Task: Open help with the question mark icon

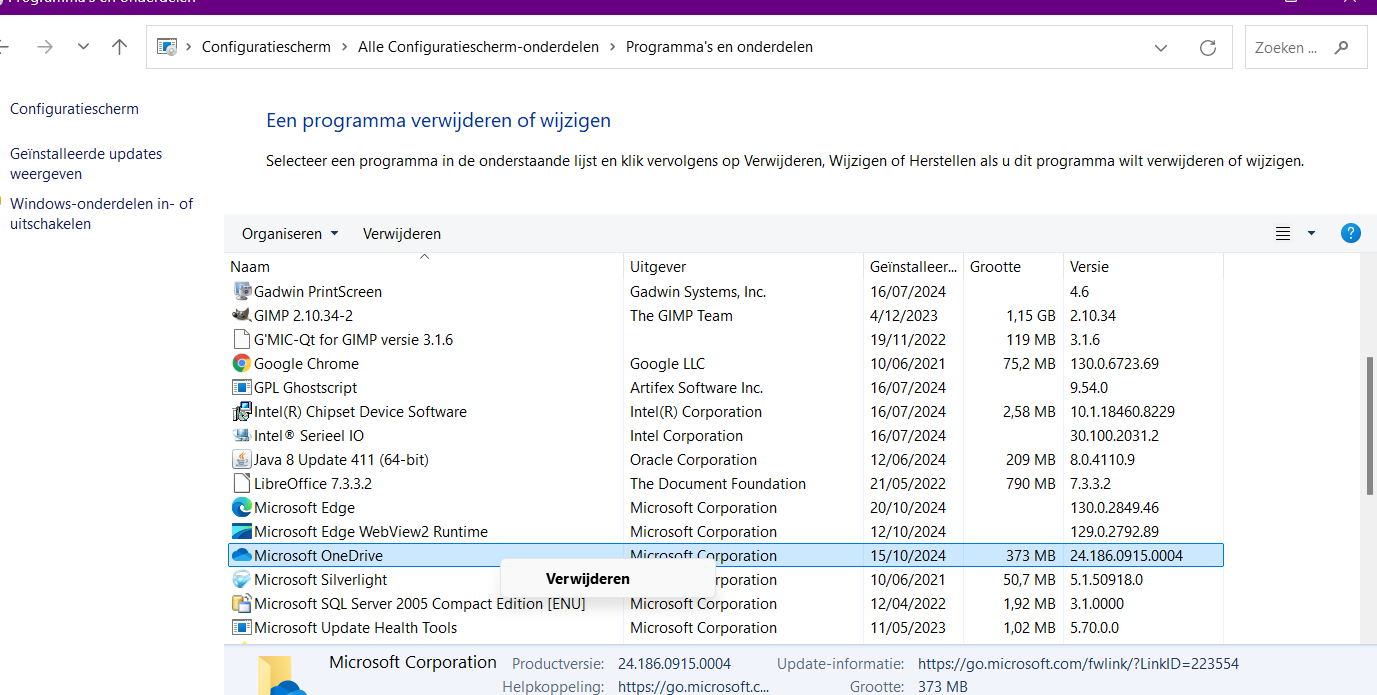Action: [1350, 234]
